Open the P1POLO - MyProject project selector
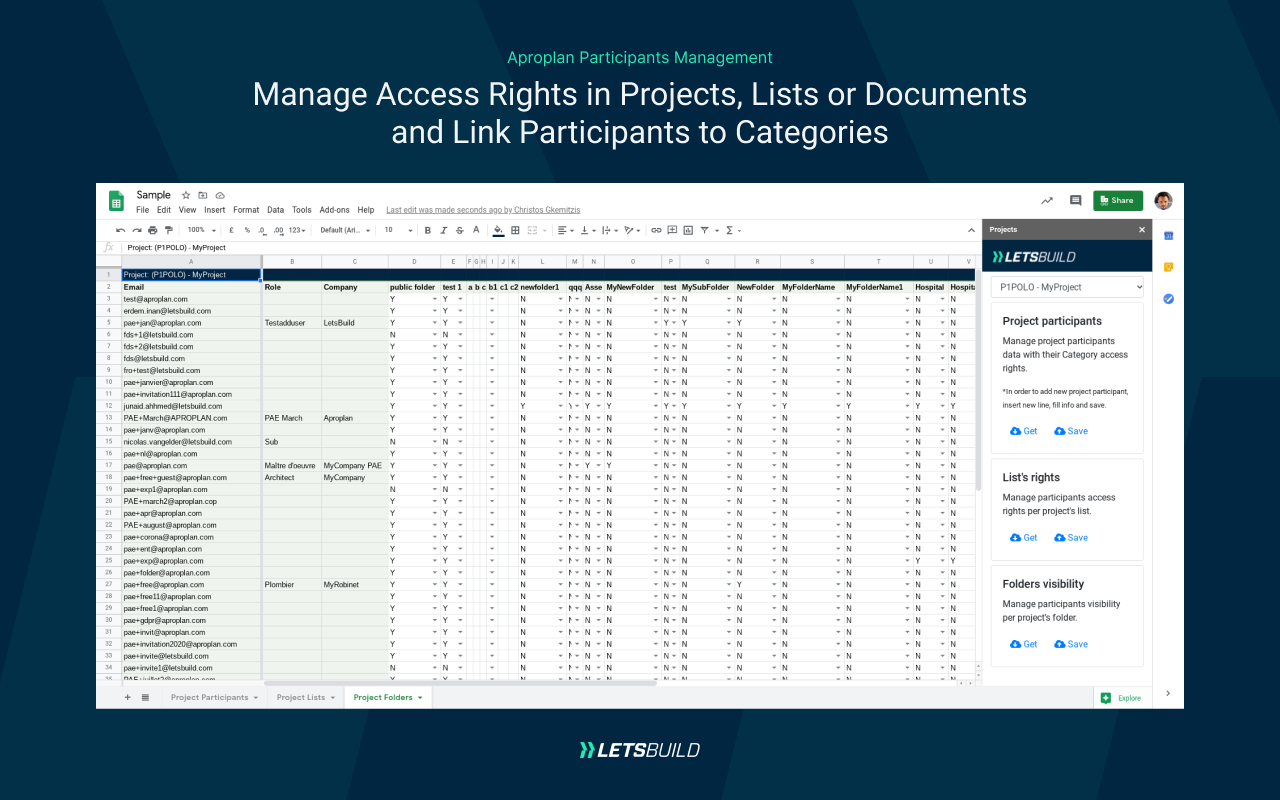1280x800 pixels. tap(1067, 287)
